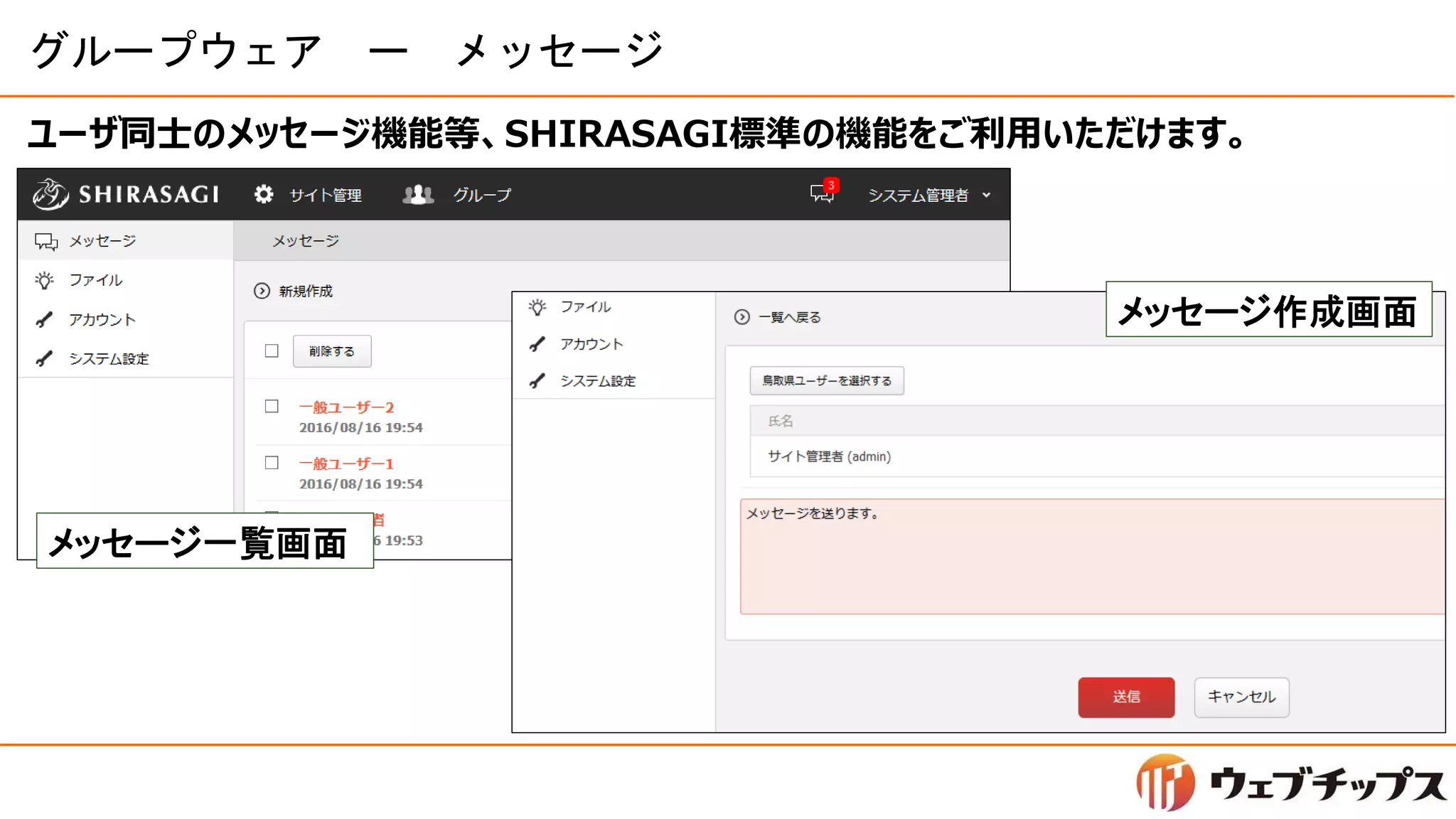Click the サイト管理 gear icon
Viewport: 1456px width, 819px height.
pyautogui.click(x=264, y=194)
